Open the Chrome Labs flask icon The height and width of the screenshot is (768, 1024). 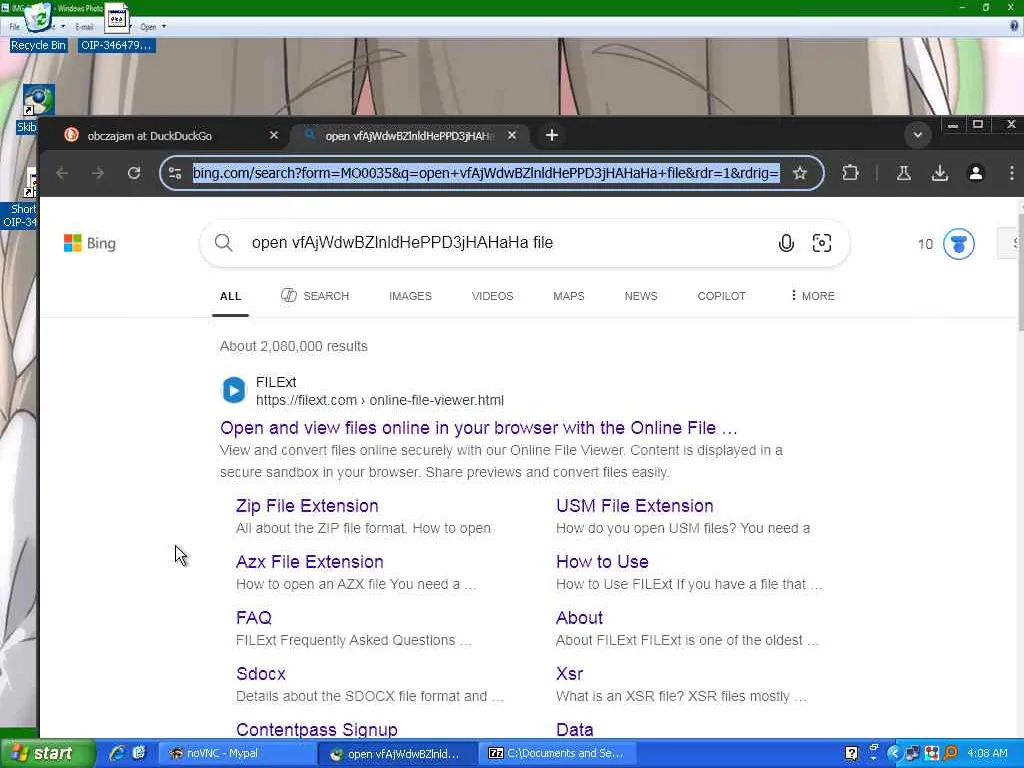(904, 173)
